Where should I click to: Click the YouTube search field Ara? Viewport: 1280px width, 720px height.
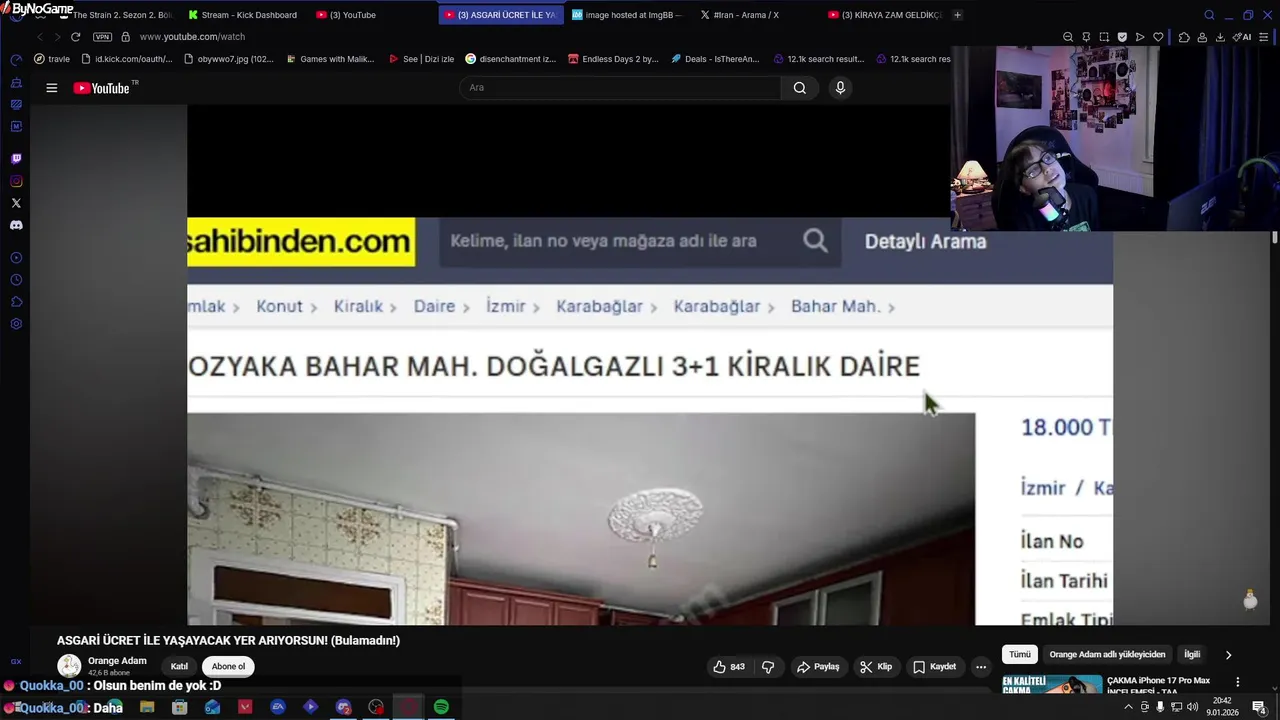(620, 88)
